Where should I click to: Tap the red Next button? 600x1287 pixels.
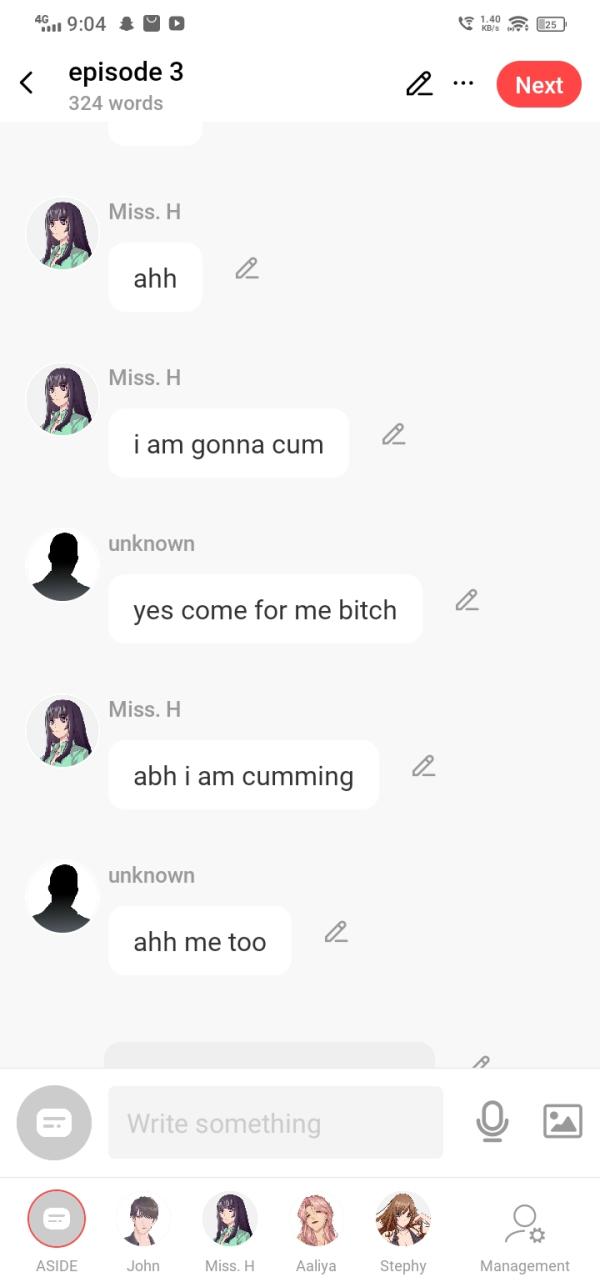539,85
